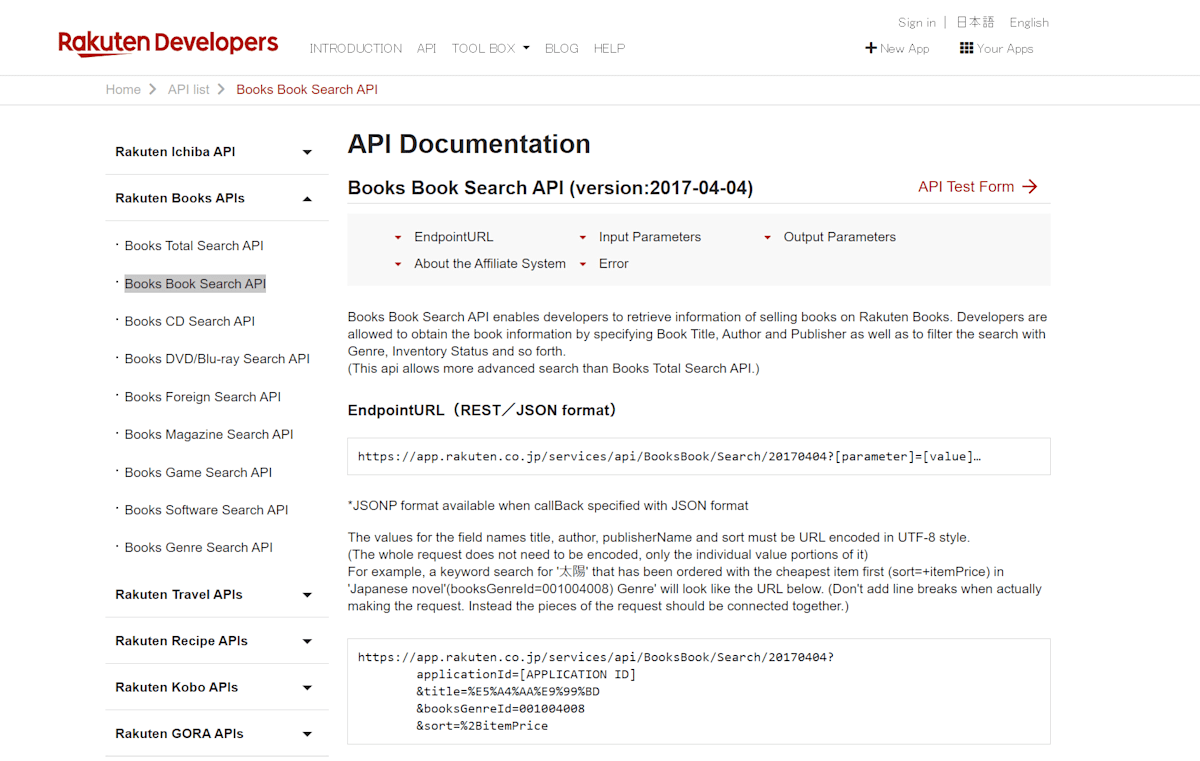Click the New App link

[x=904, y=48]
